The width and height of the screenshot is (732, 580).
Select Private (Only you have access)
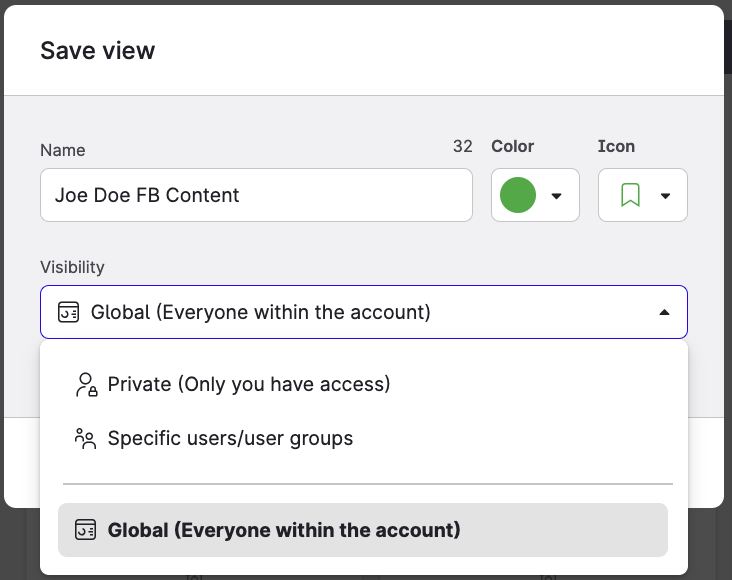click(248, 384)
